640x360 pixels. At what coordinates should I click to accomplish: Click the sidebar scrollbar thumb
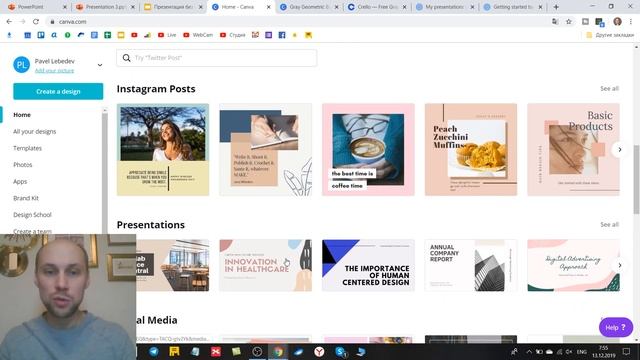(x=104, y=173)
